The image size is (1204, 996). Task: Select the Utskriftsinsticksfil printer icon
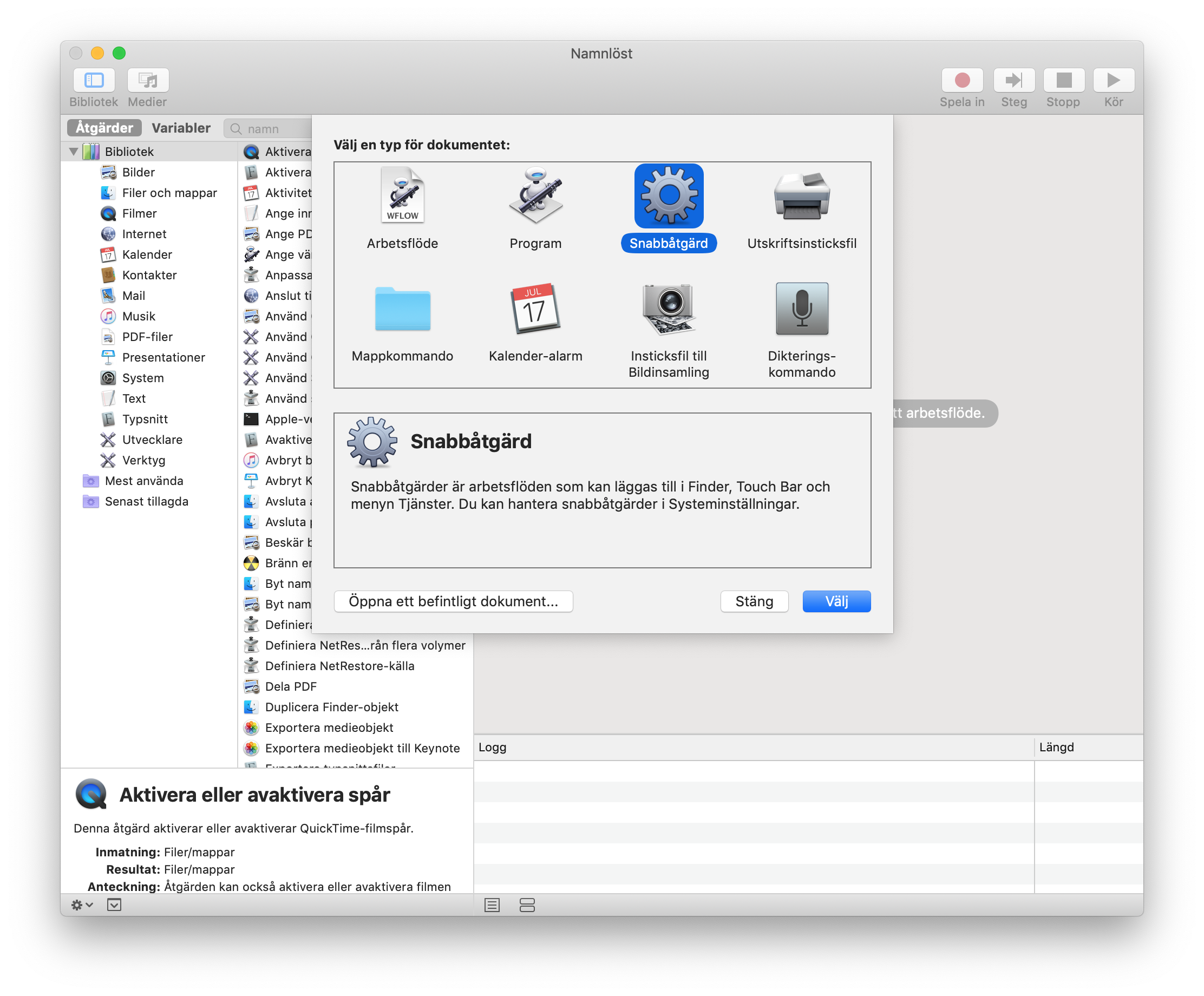click(802, 195)
